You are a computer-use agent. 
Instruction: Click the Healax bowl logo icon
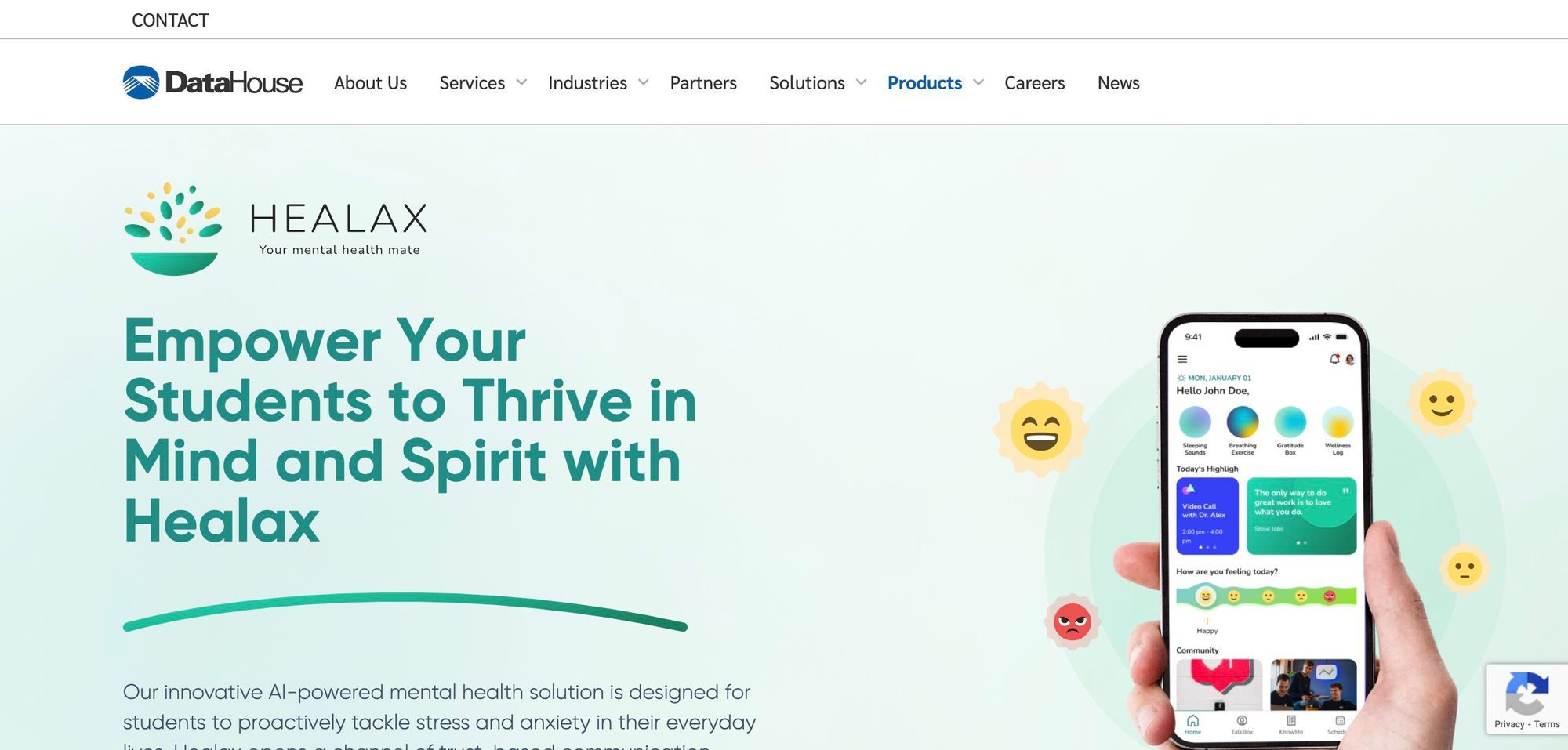tap(172, 229)
